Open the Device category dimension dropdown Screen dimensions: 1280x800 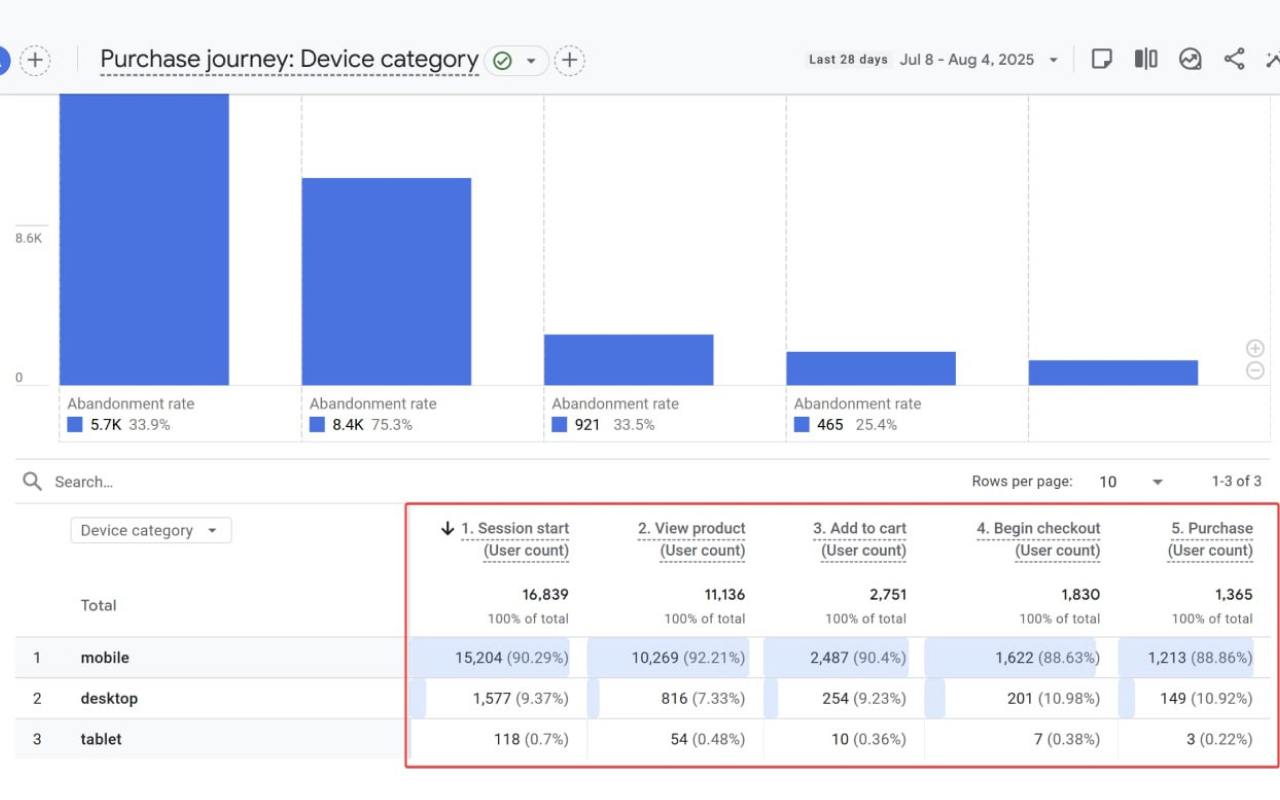(x=150, y=530)
